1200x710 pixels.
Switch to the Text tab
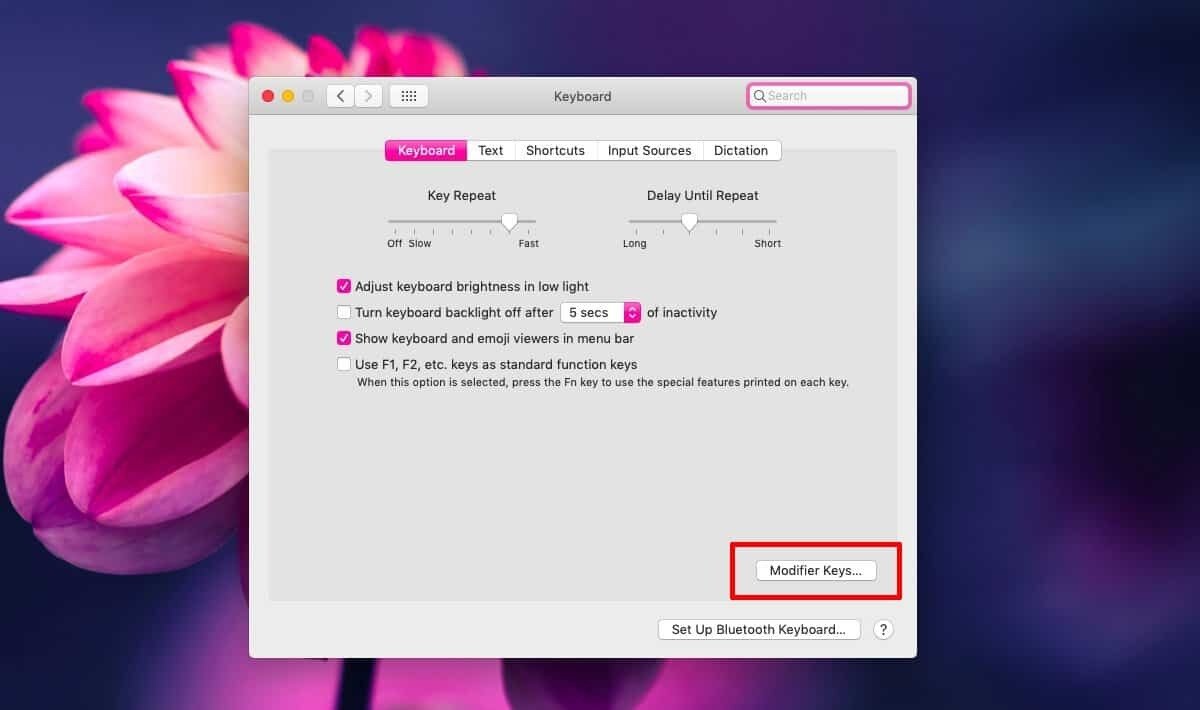490,150
